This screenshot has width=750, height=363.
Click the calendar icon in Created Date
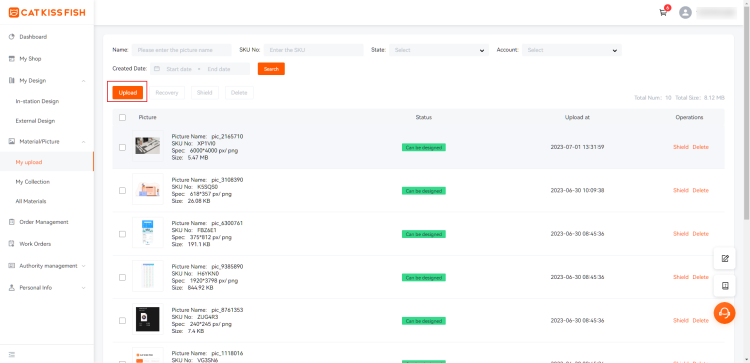tap(157, 69)
